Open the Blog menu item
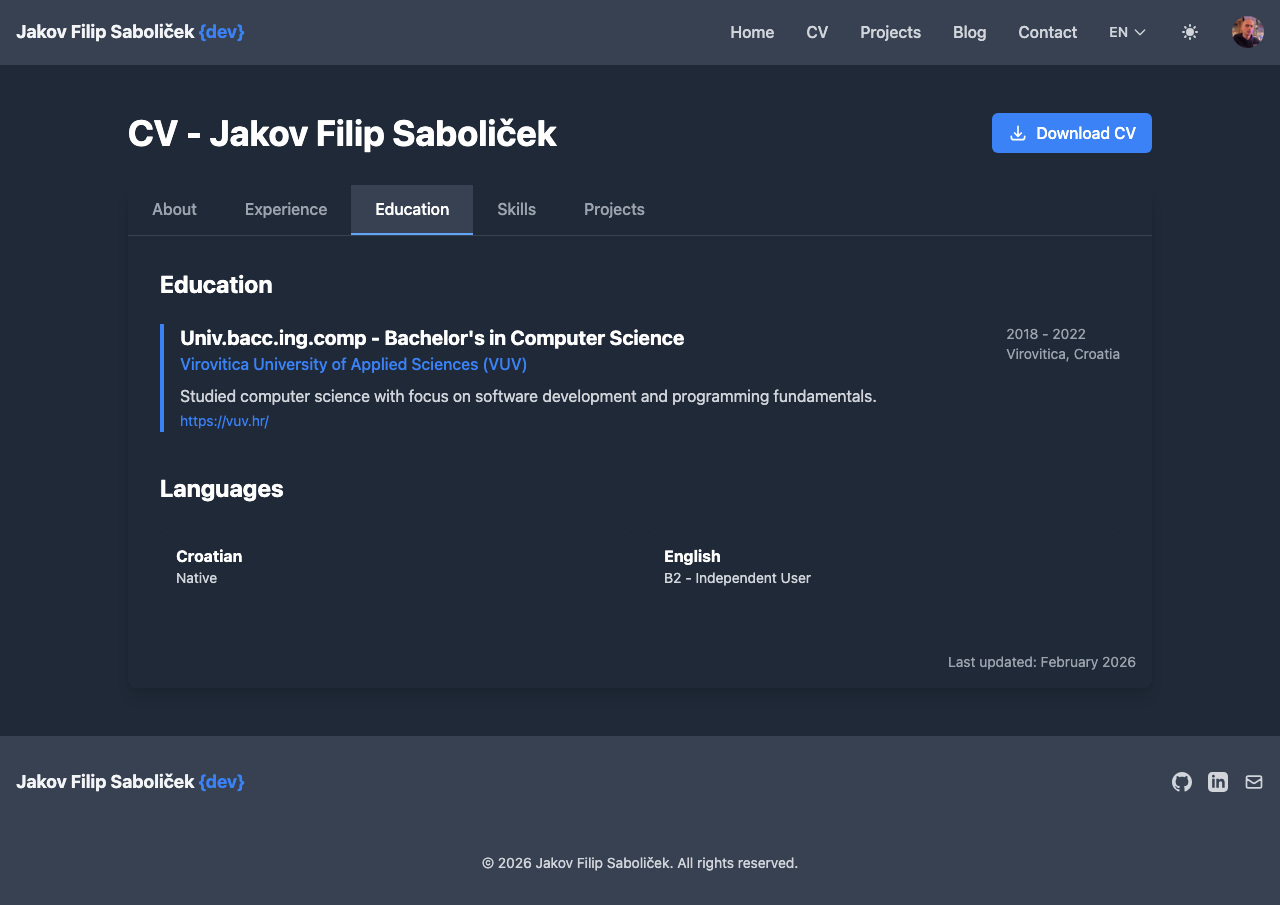Viewport: 1280px width, 905px height. pos(969,32)
